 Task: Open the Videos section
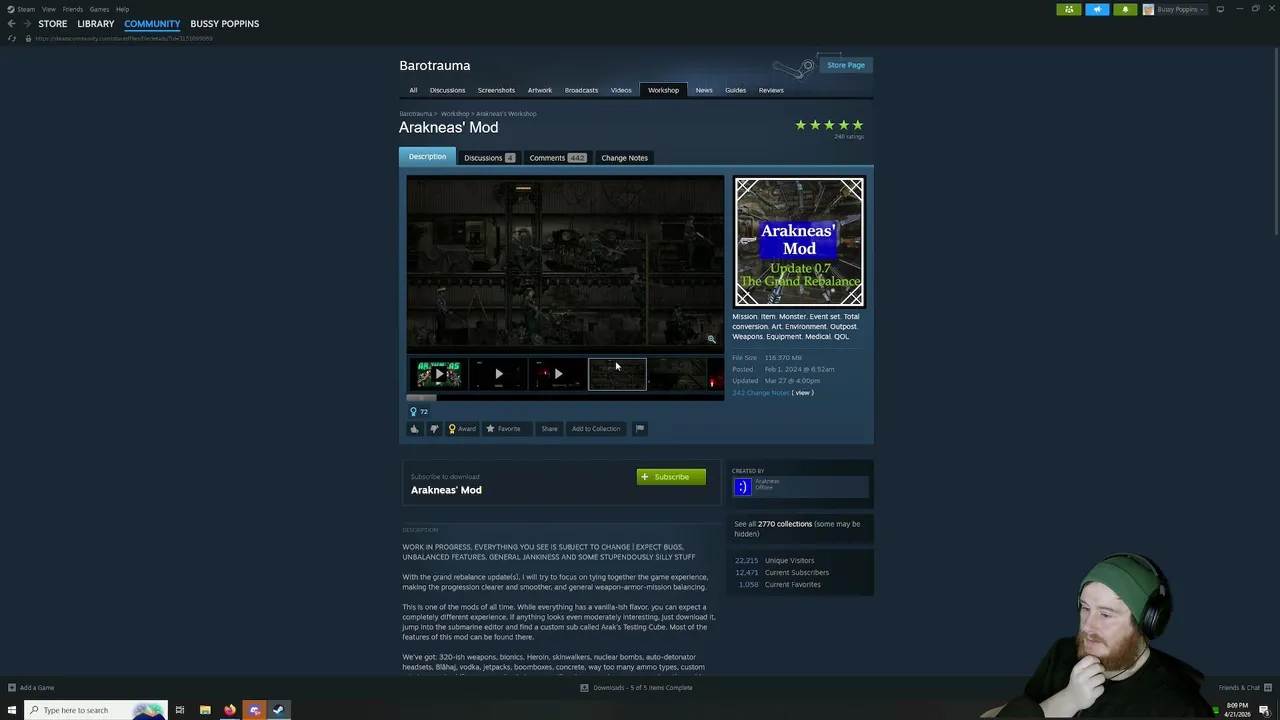click(x=621, y=90)
